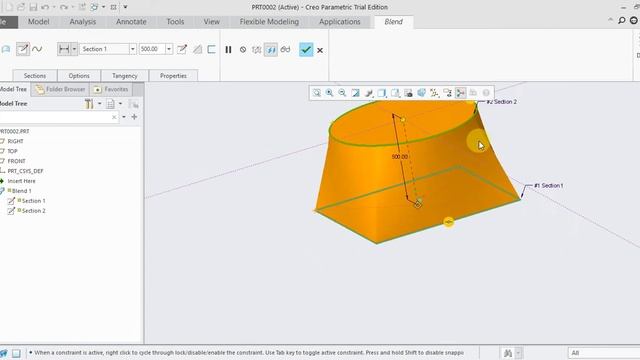Viewport: 640px width, 360px height.
Task: Open the Tools ribbon tab
Action: point(175,22)
